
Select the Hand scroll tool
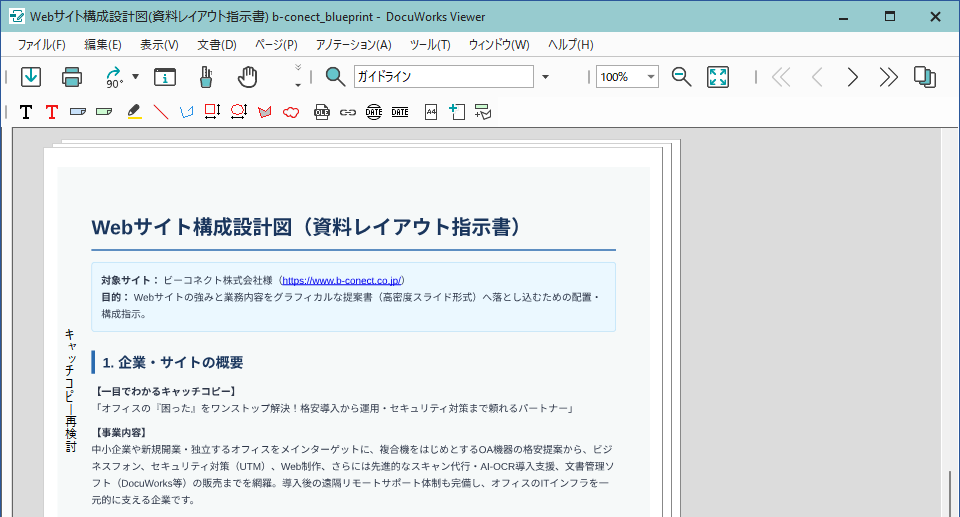[248, 77]
